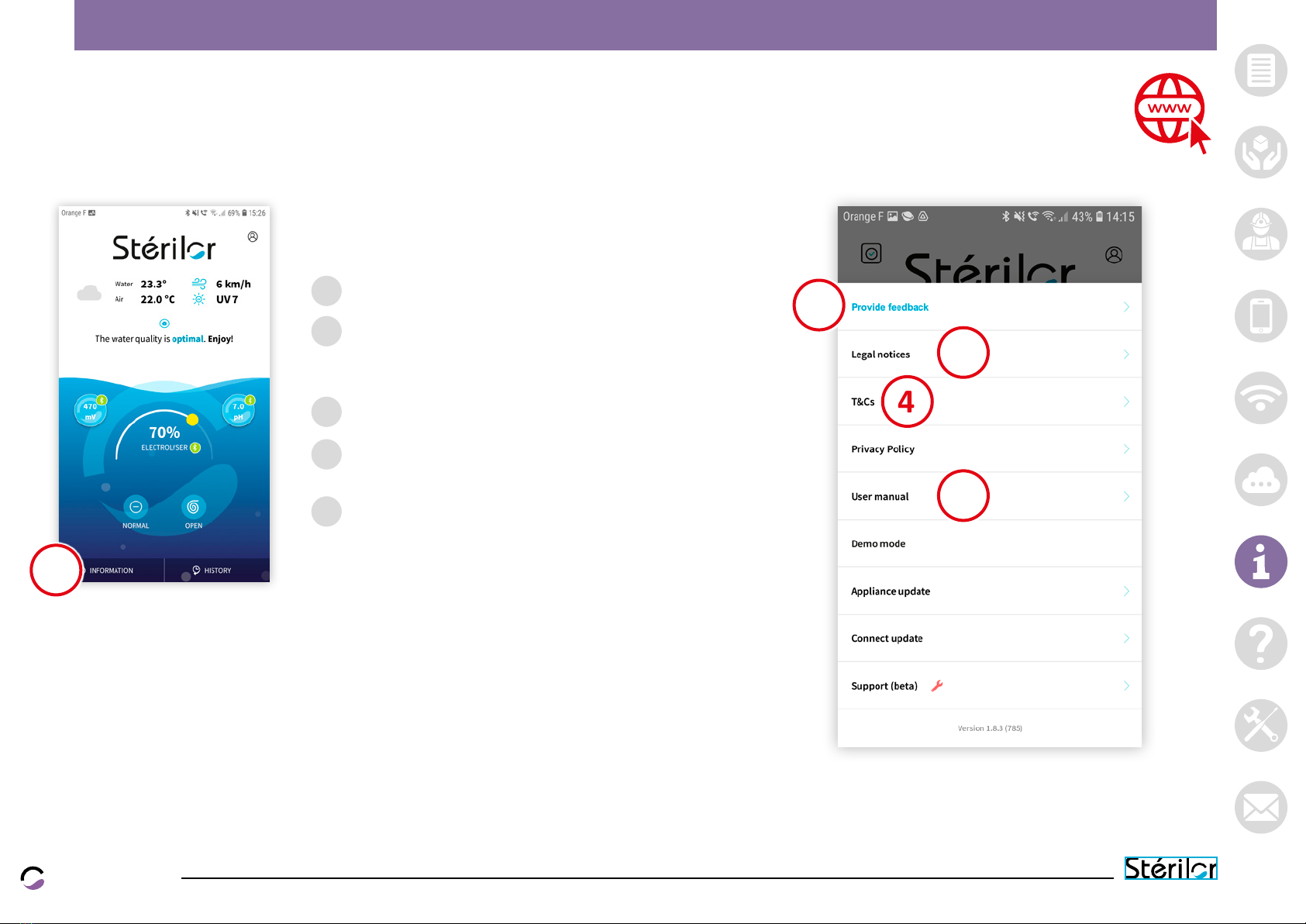The image size is (1306, 924).
Task: Tap the OPEN cover spiral icon
Action: click(194, 507)
